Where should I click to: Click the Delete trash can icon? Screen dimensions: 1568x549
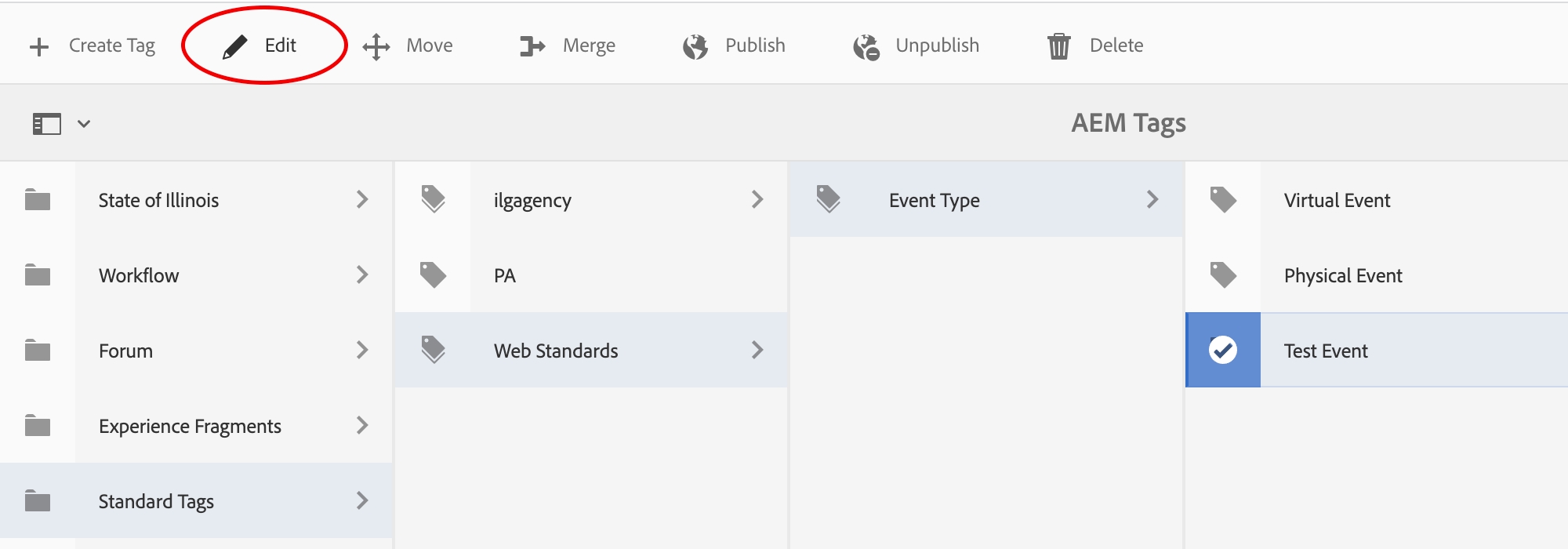pyautogui.click(x=1059, y=46)
